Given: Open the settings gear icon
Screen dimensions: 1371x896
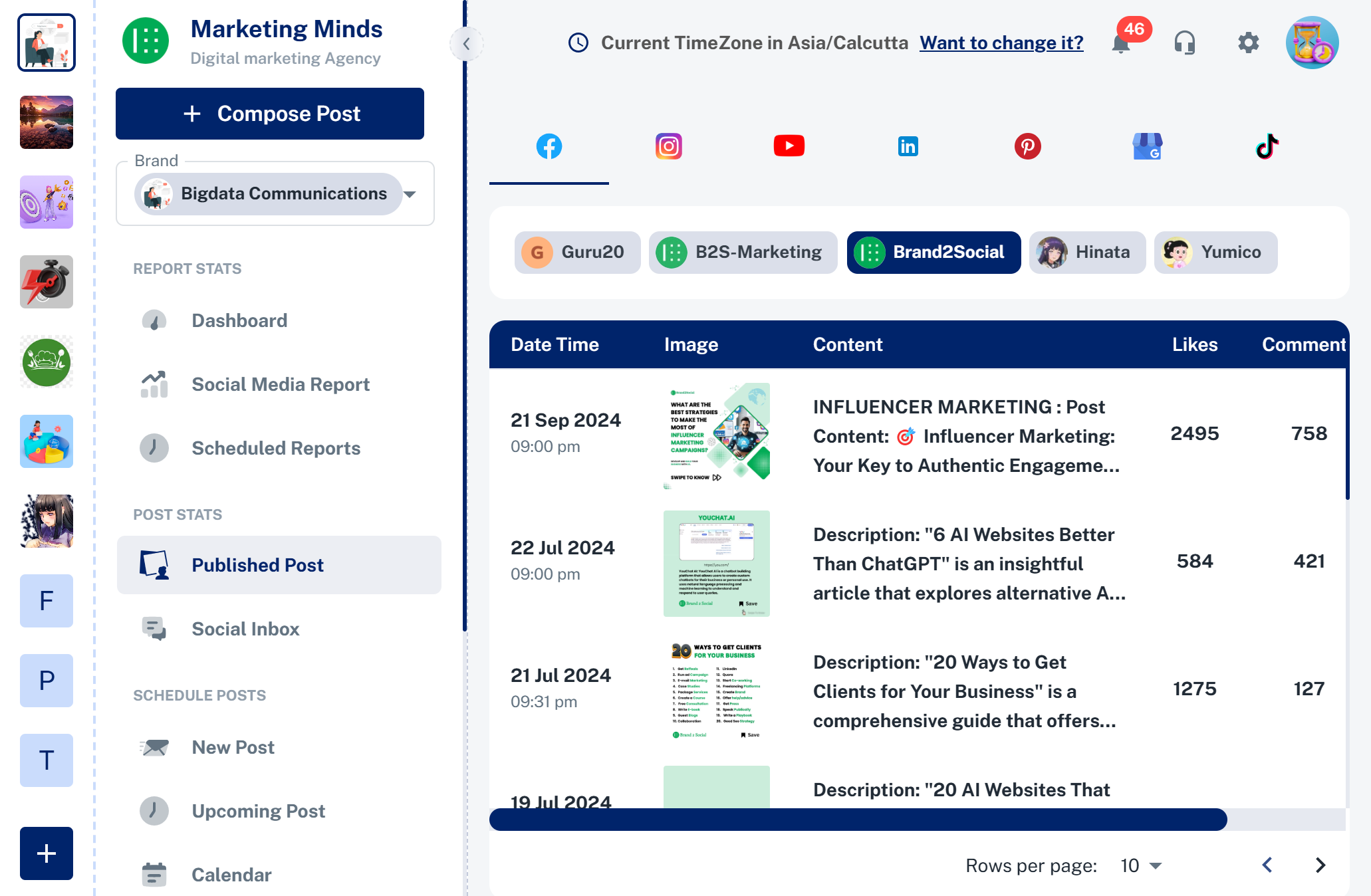Looking at the screenshot, I should [x=1248, y=43].
